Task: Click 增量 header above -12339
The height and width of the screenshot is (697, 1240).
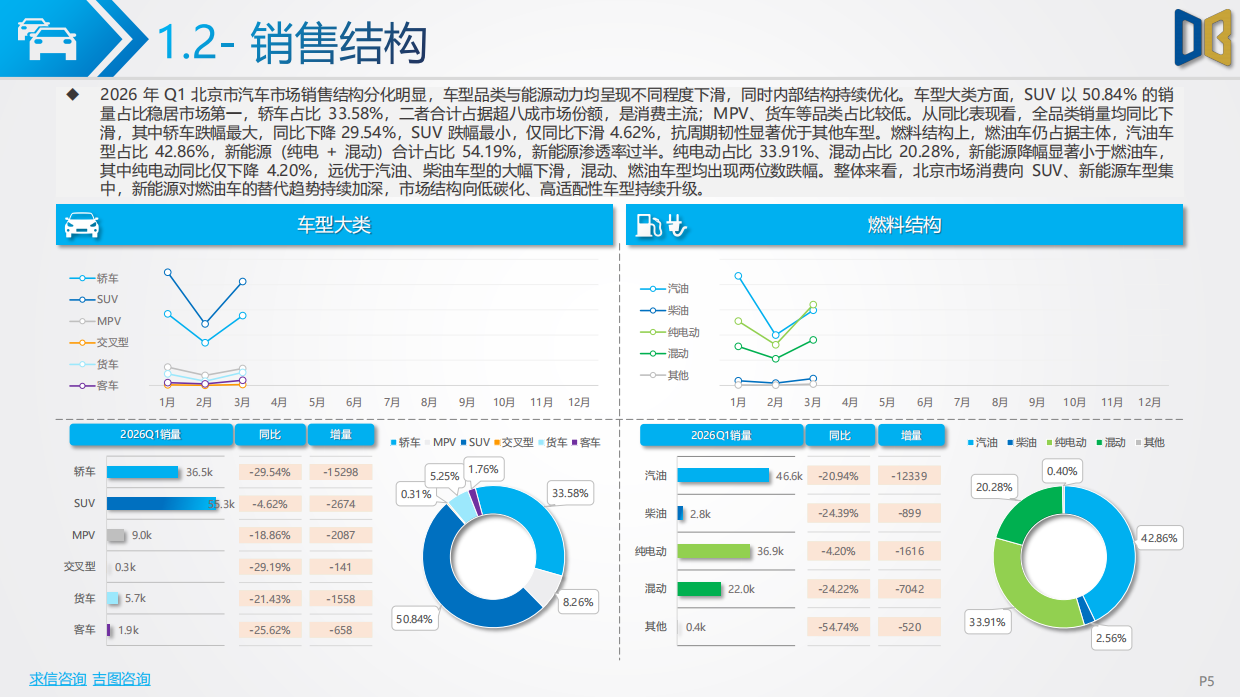Action: tap(911, 435)
